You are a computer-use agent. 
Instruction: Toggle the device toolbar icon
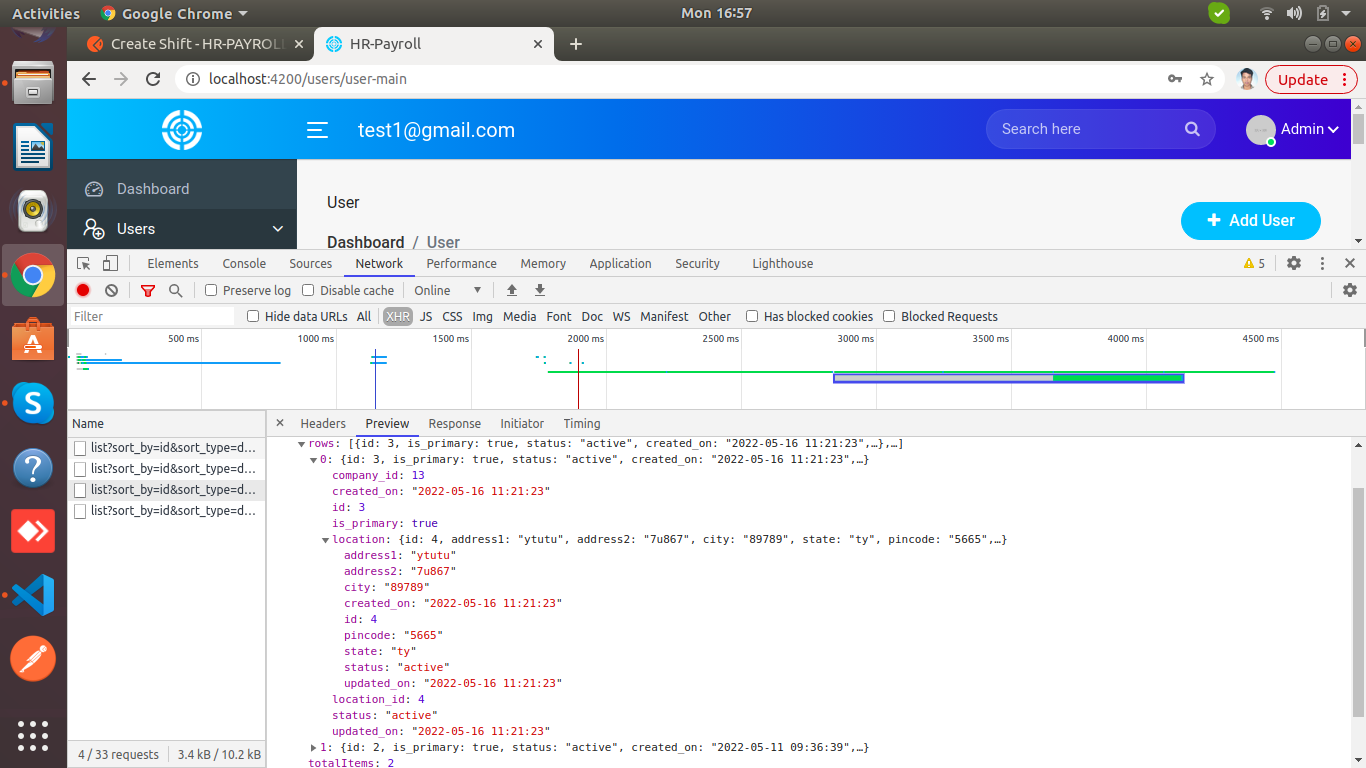click(110, 263)
